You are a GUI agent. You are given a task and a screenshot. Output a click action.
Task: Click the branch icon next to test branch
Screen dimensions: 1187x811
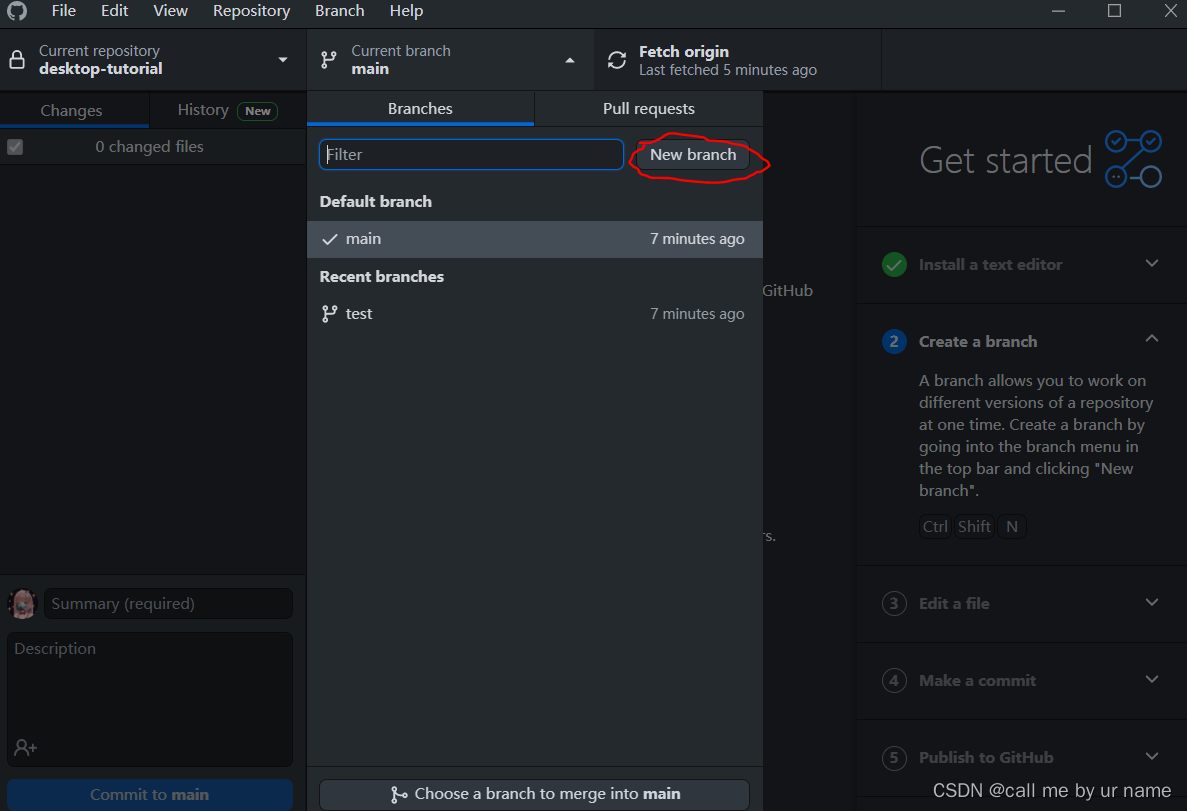tap(330, 313)
